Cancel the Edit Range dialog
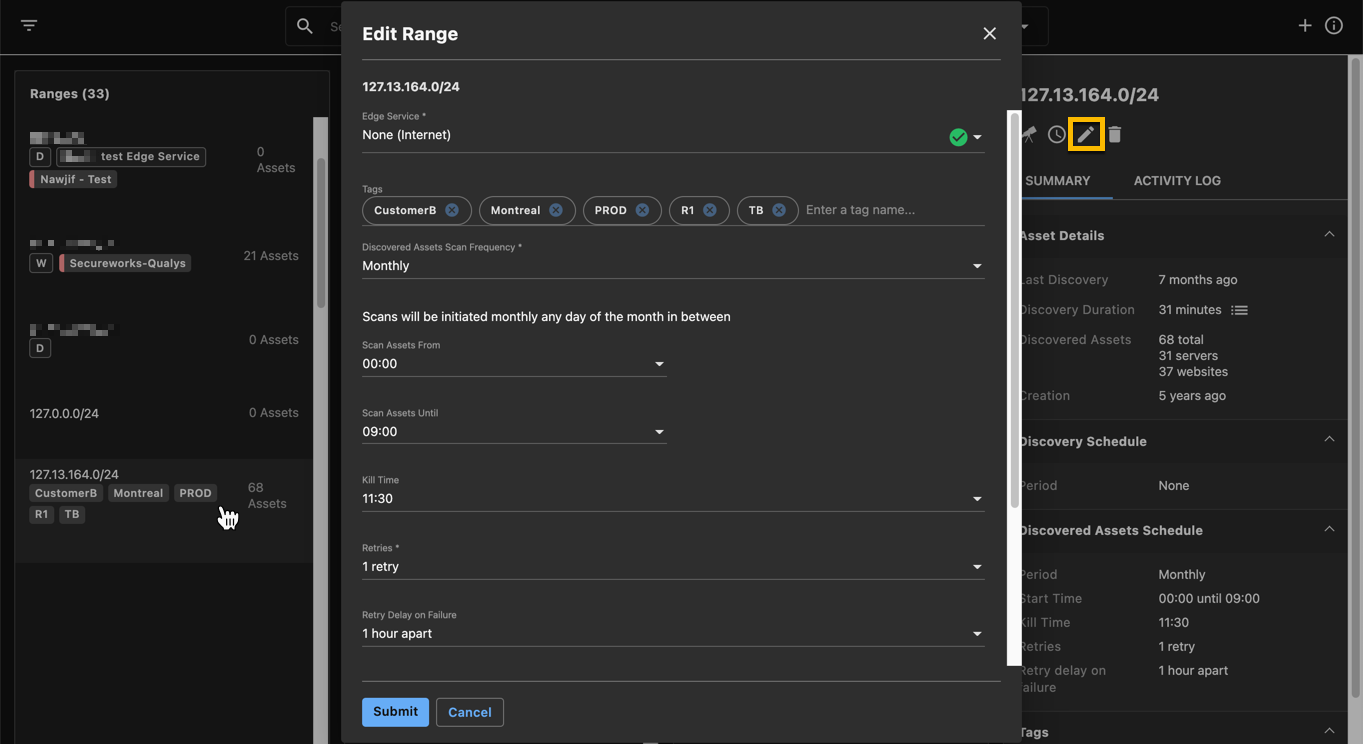Viewport: 1363px width, 744px height. (x=470, y=712)
